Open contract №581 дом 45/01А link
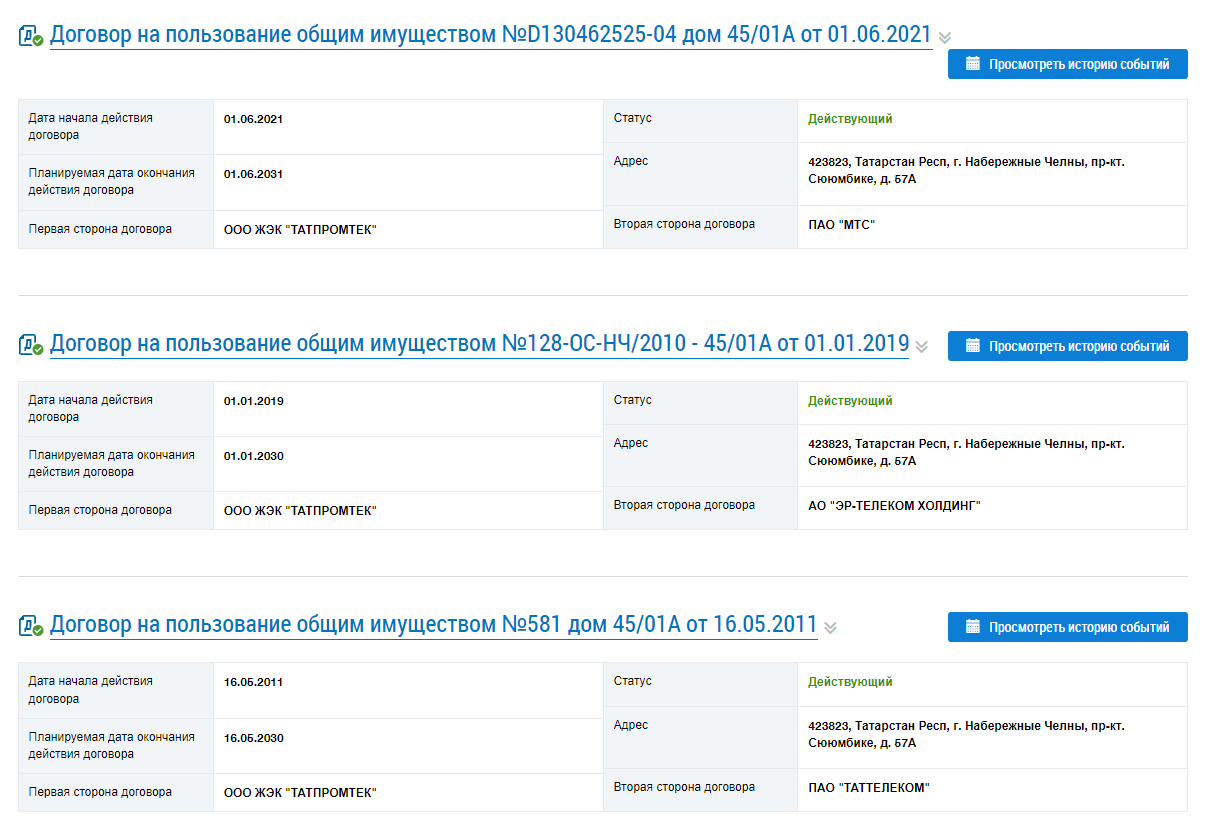 tap(434, 625)
